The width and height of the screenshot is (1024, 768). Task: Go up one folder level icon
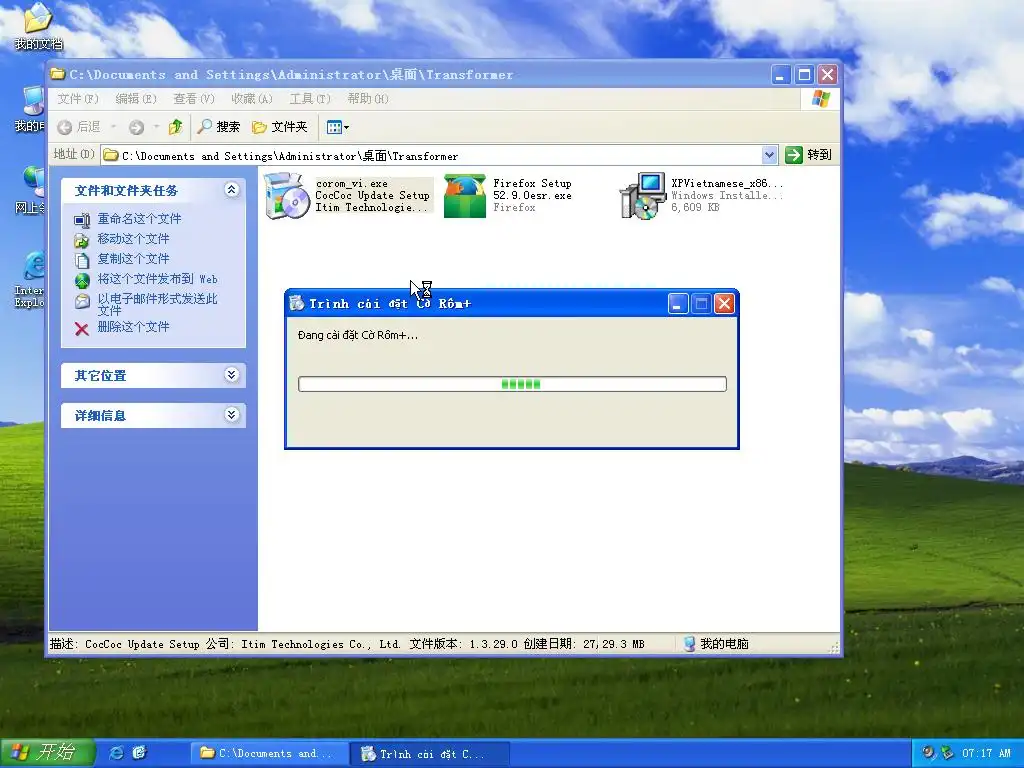pyautogui.click(x=175, y=127)
